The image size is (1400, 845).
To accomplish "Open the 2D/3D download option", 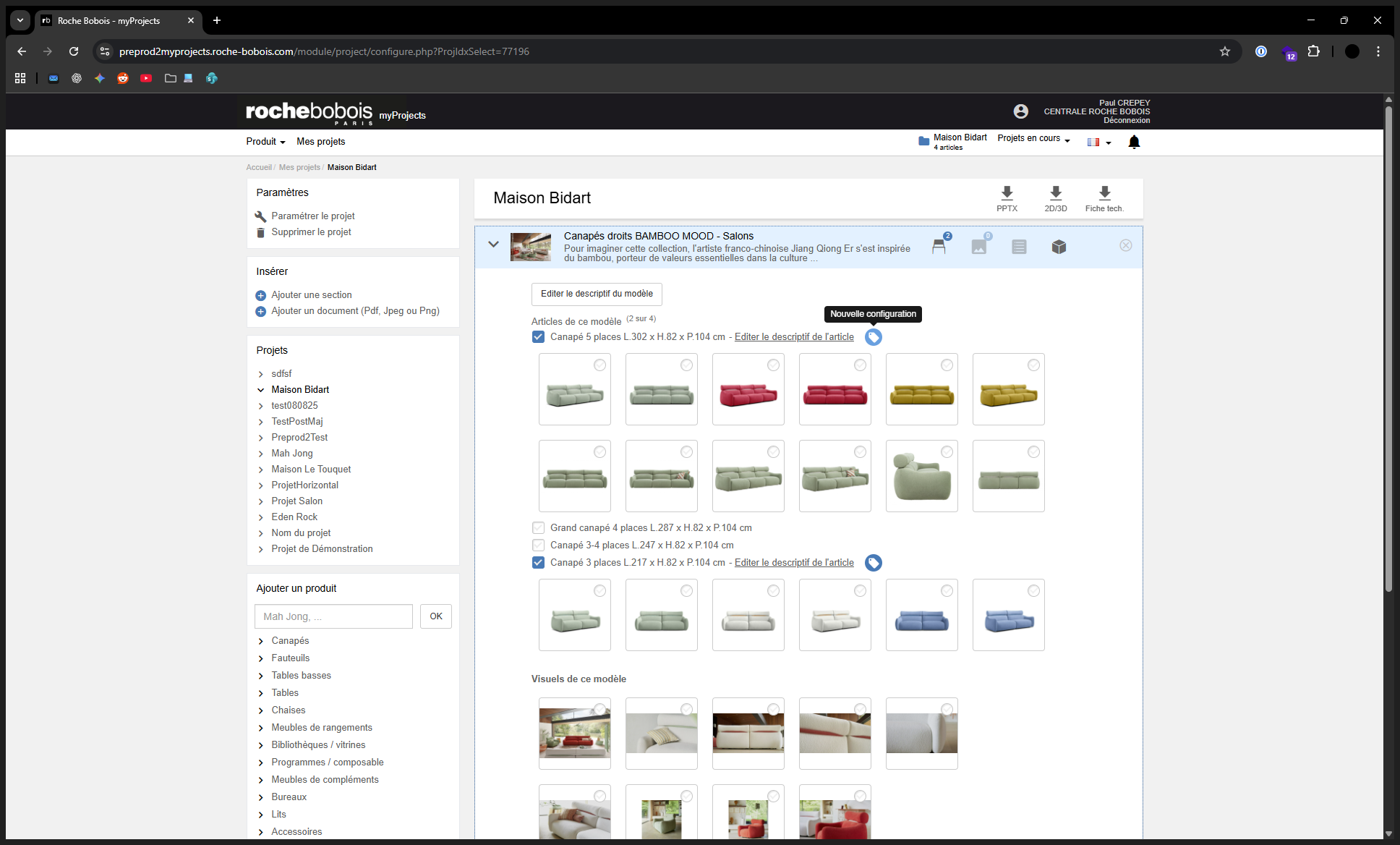I will click(x=1056, y=198).
